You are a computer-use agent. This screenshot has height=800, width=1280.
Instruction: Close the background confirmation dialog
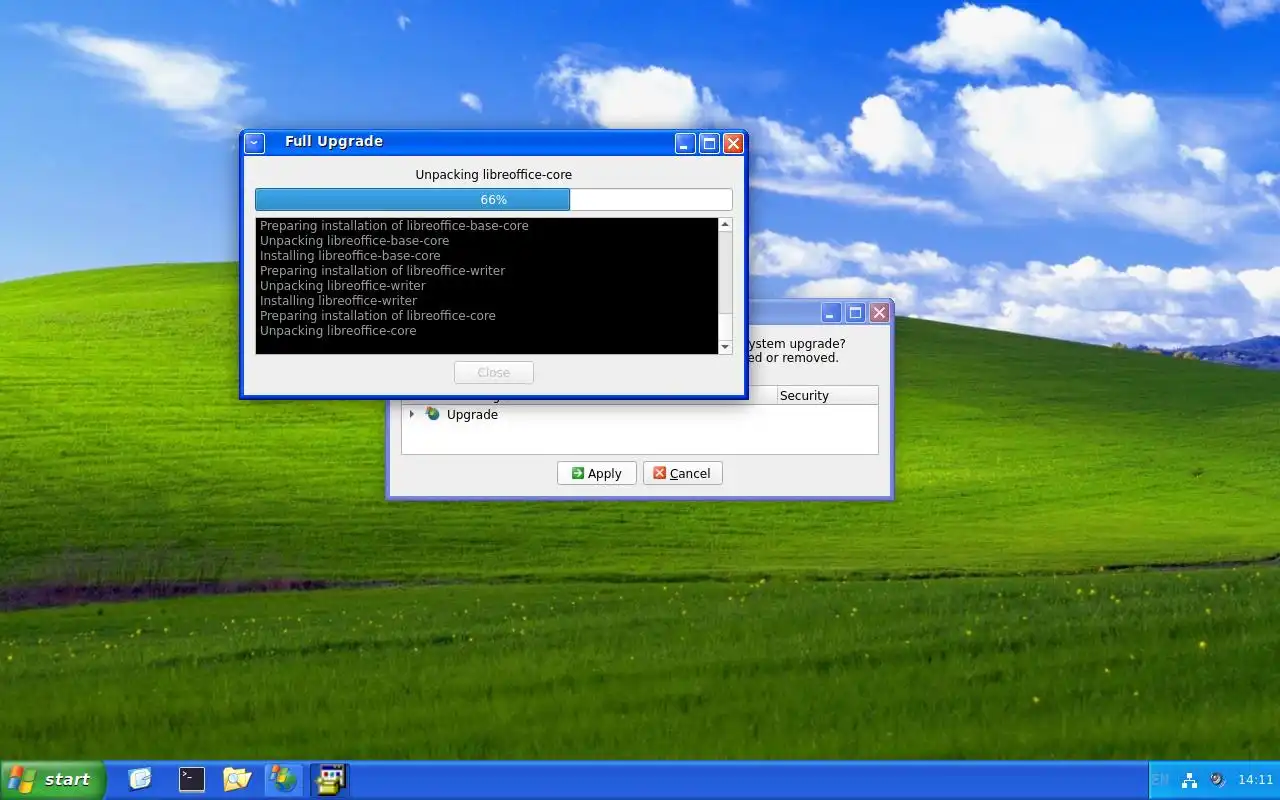click(x=879, y=313)
